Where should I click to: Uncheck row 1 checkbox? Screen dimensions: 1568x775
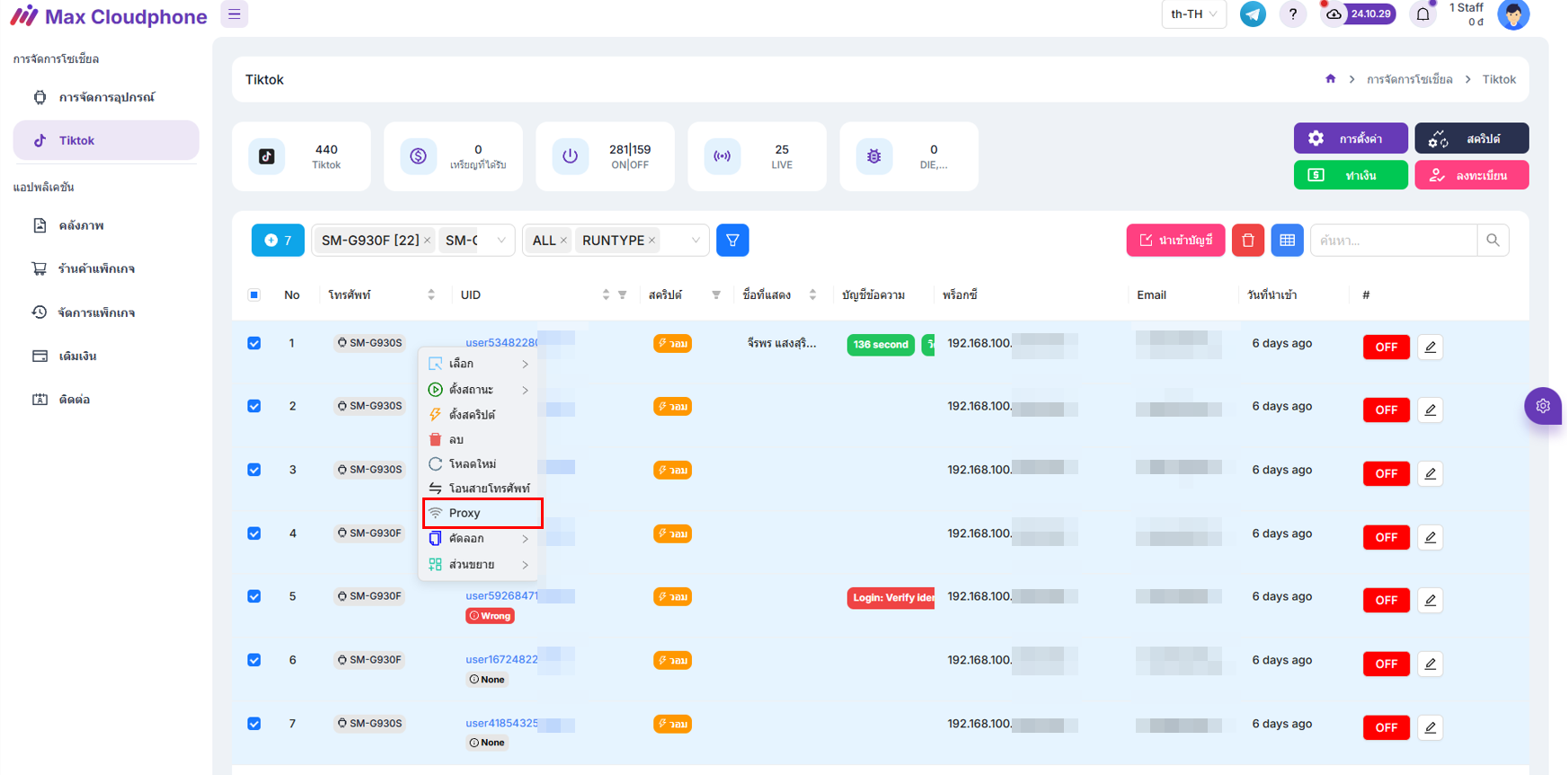pyautogui.click(x=254, y=343)
